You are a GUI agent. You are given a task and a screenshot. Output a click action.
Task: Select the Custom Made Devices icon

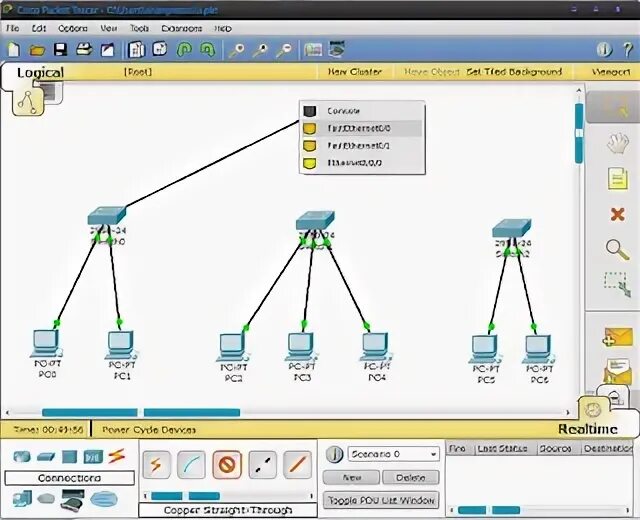coord(72,500)
